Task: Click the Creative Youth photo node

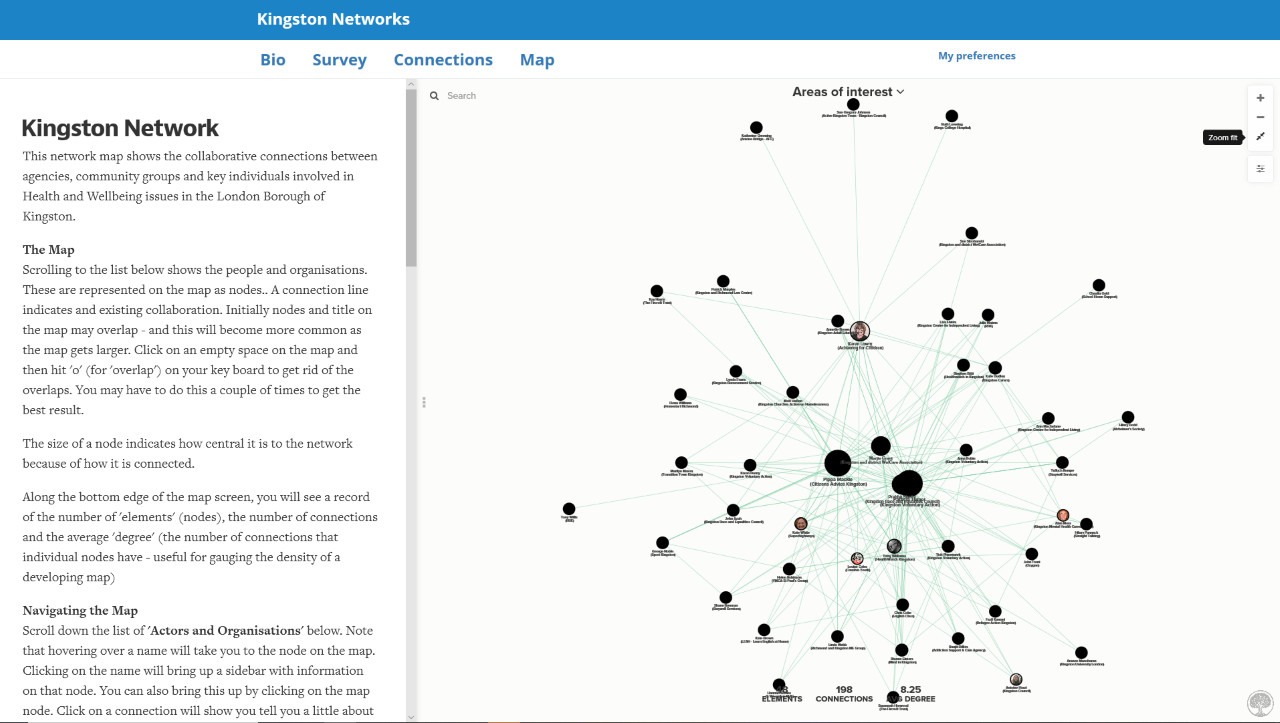Action: [x=857, y=559]
